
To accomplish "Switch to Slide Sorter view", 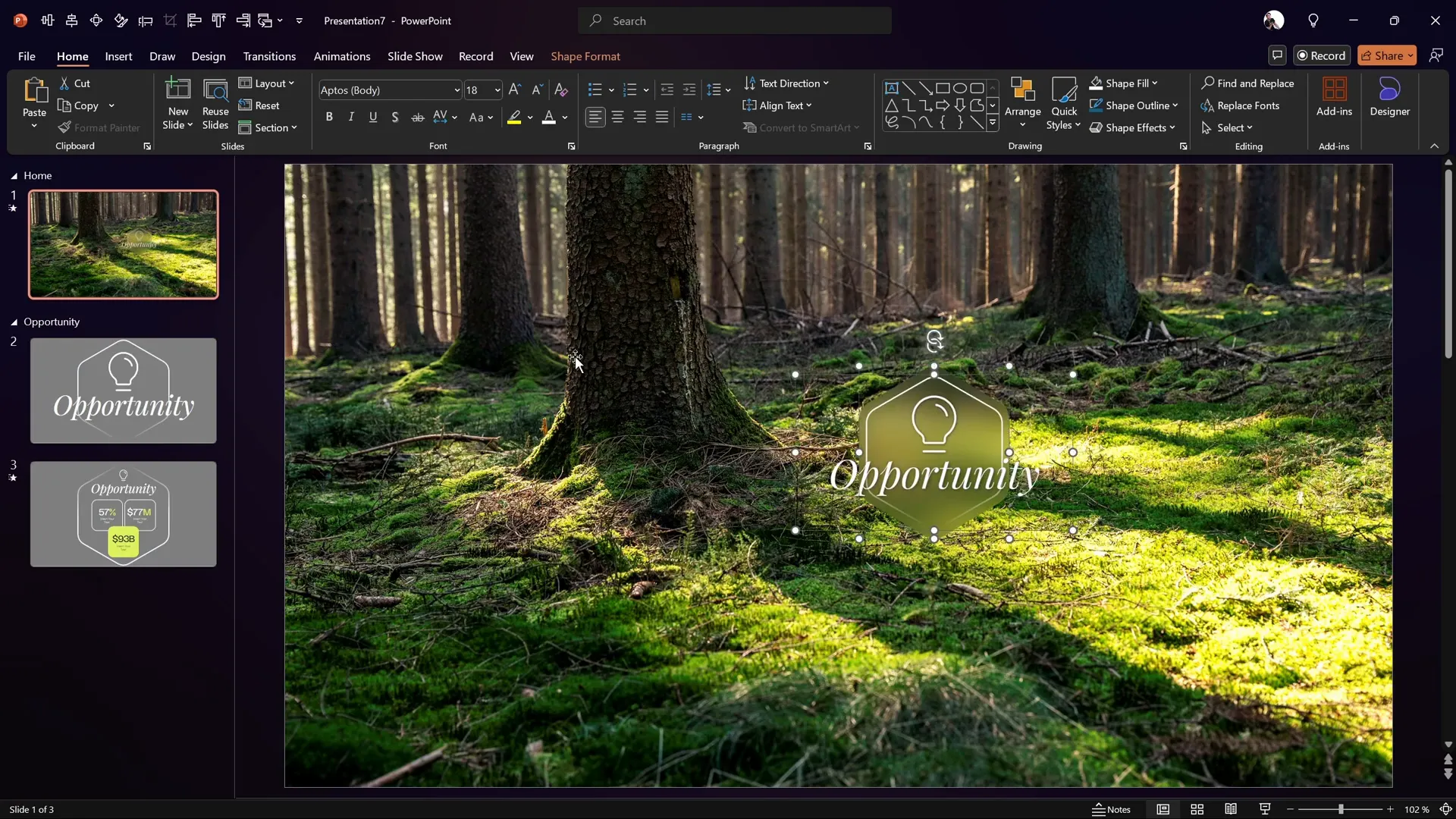I will (x=1197, y=809).
